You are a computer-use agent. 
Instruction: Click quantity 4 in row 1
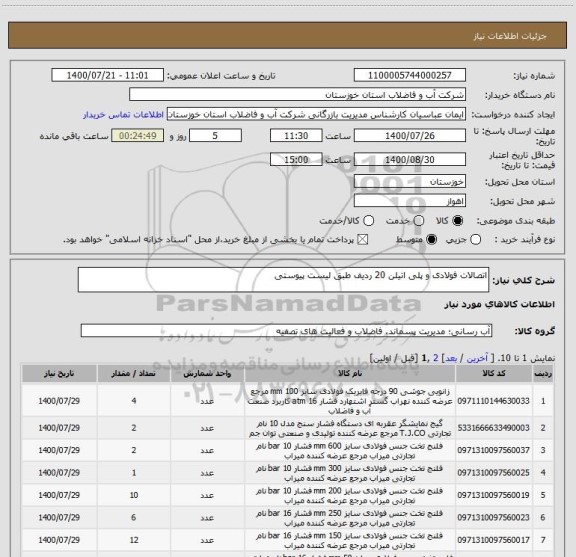tap(134, 401)
